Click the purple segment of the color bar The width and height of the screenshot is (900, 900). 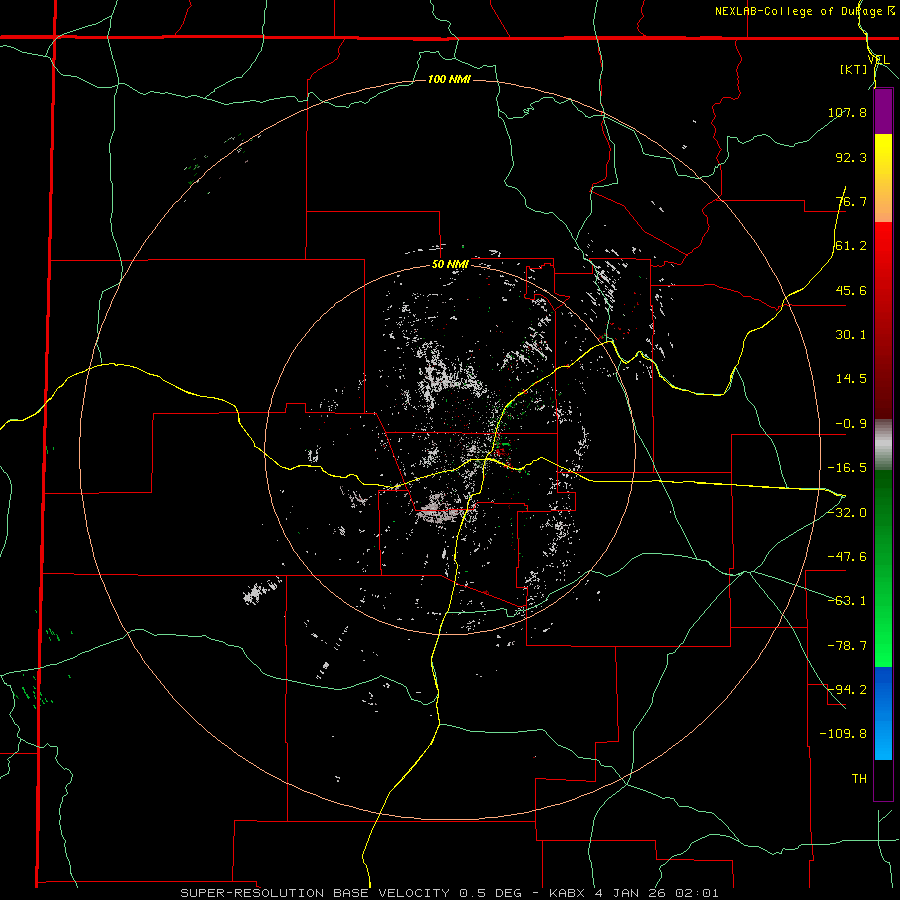(883, 112)
